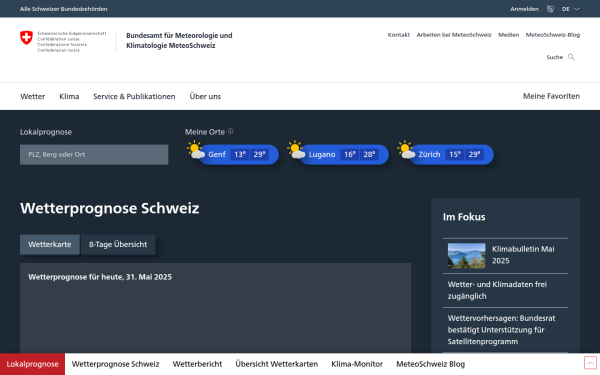Viewport: 600px width, 375px height.
Task: Open the Klimabulletin Mai 2025 thumbnail
Action: pos(466,256)
